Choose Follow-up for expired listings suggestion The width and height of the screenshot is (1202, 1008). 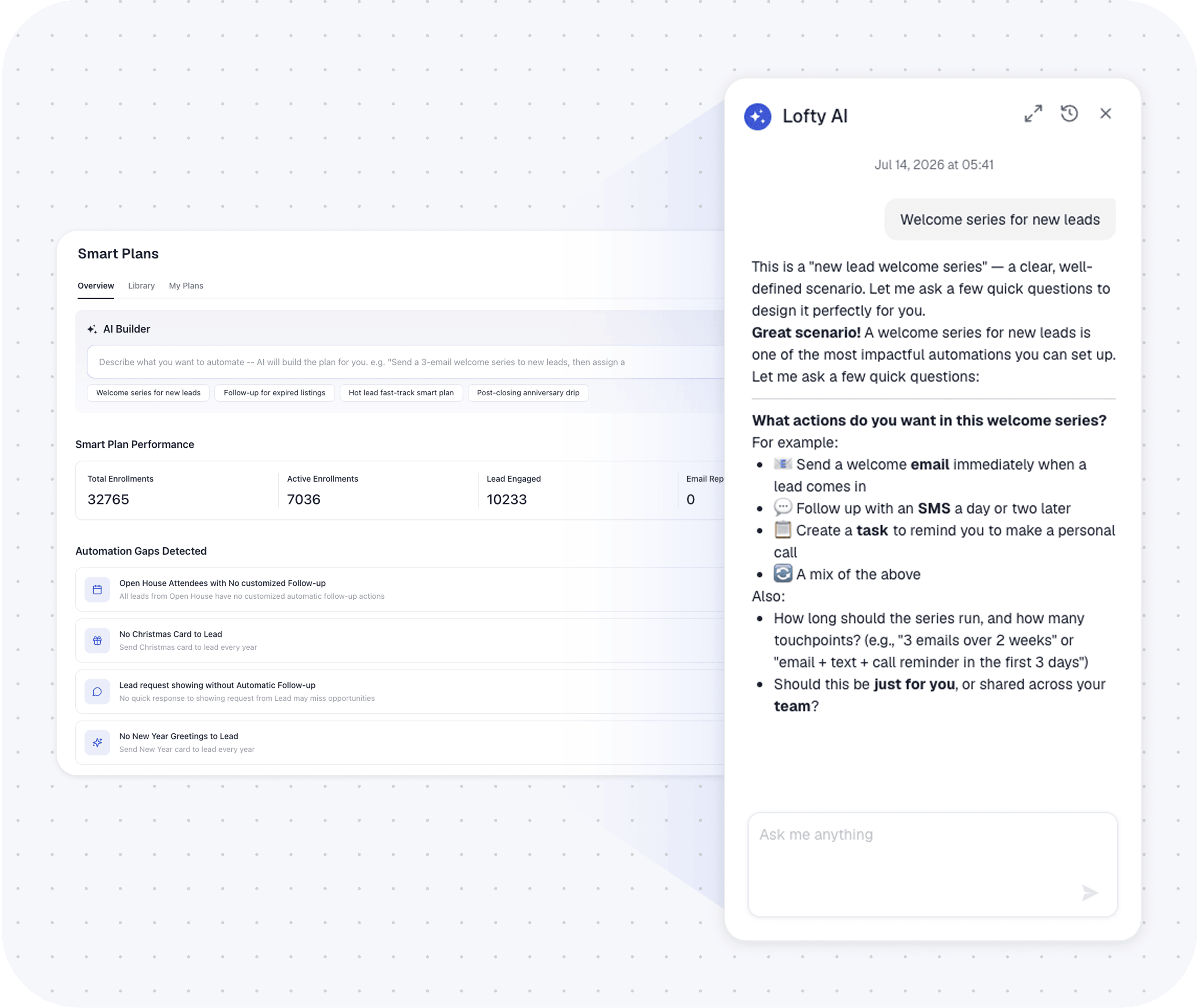[274, 393]
